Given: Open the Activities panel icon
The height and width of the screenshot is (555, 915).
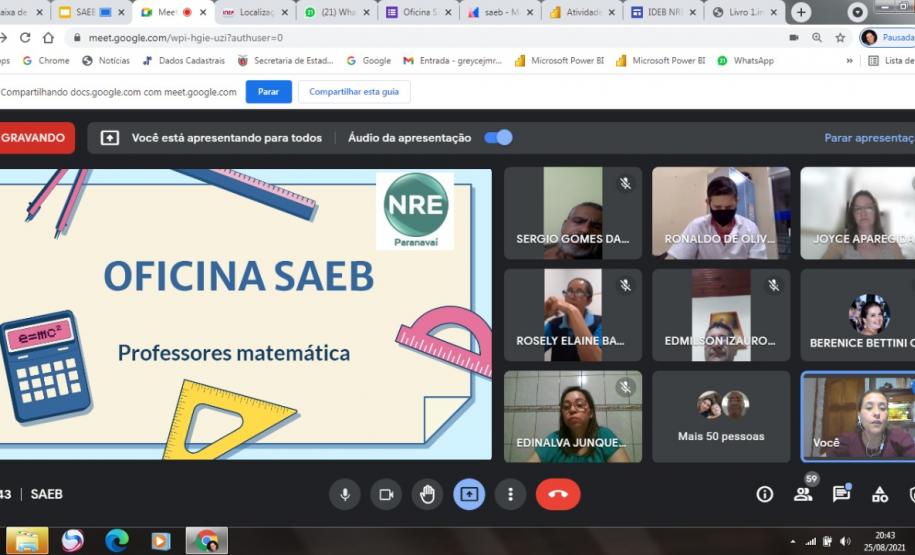Looking at the screenshot, I should pos(880,494).
